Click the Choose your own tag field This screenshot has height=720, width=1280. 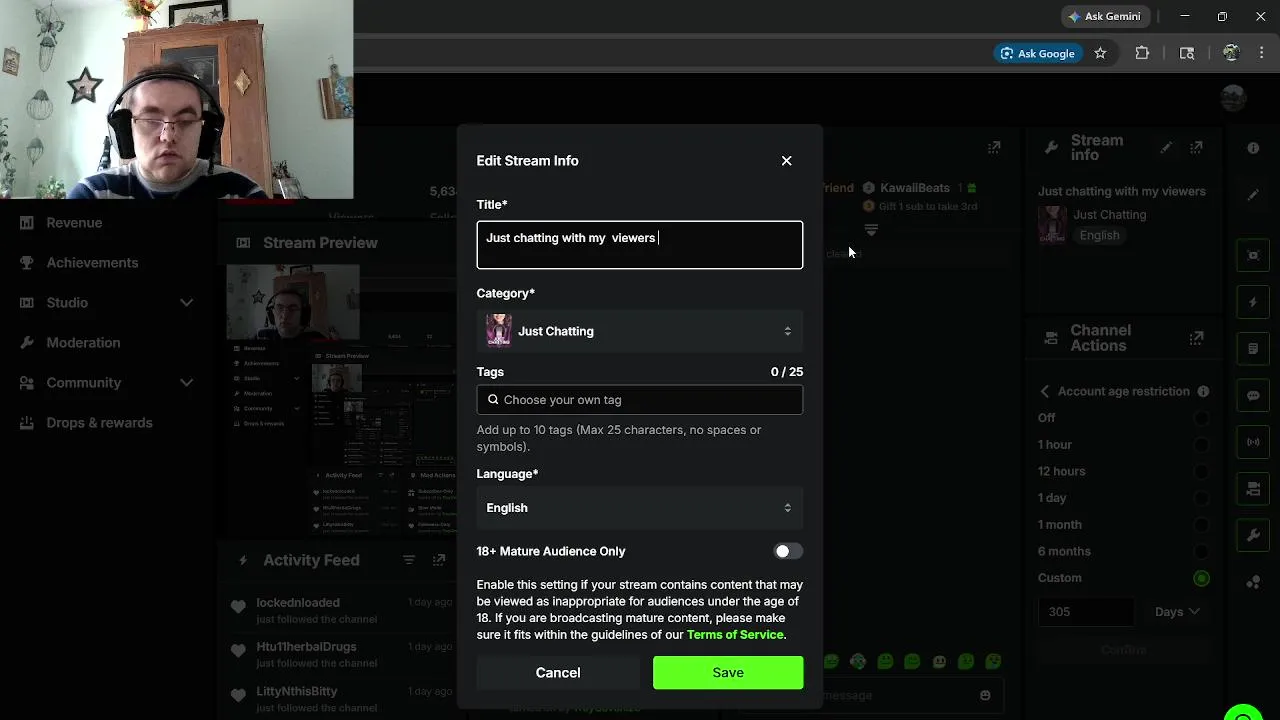click(640, 400)
